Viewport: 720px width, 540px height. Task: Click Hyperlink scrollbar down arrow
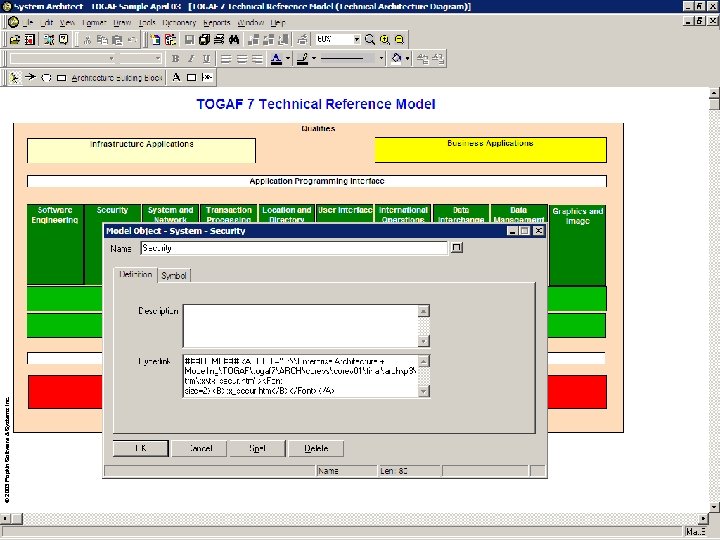(424, 391)
